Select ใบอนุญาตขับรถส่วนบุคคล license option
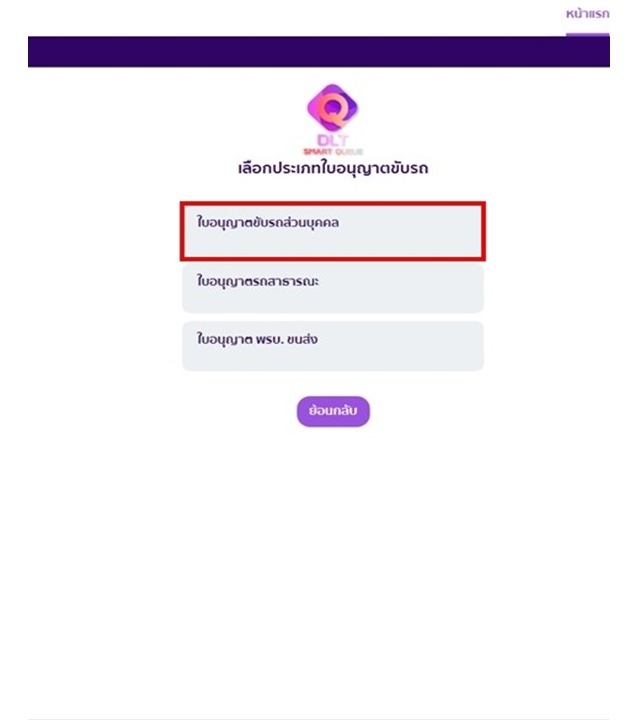Screen dimensions: 640x720 [x=333, y=231]
